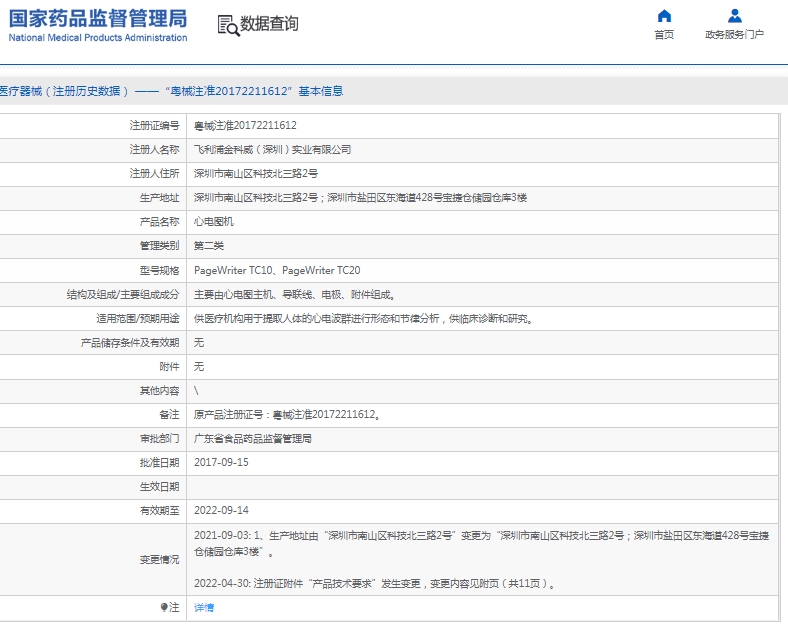Select the 2021-09-03 change record text

[x=481, y=544]
